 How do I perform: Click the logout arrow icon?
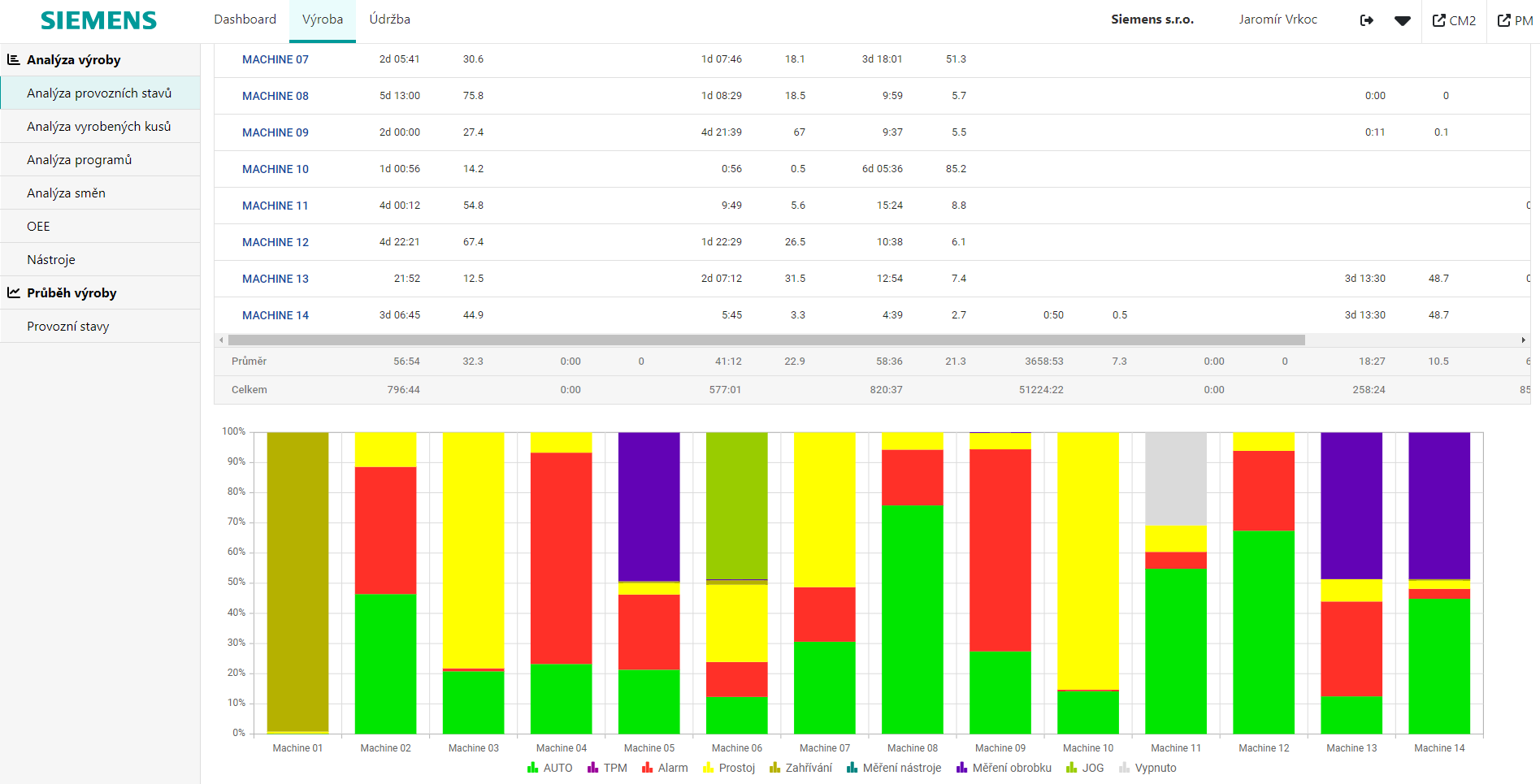1366,20
